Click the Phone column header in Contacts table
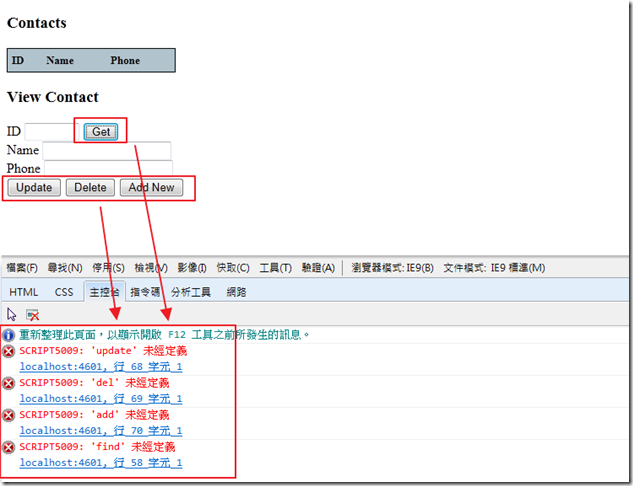 tap(125, 61)
